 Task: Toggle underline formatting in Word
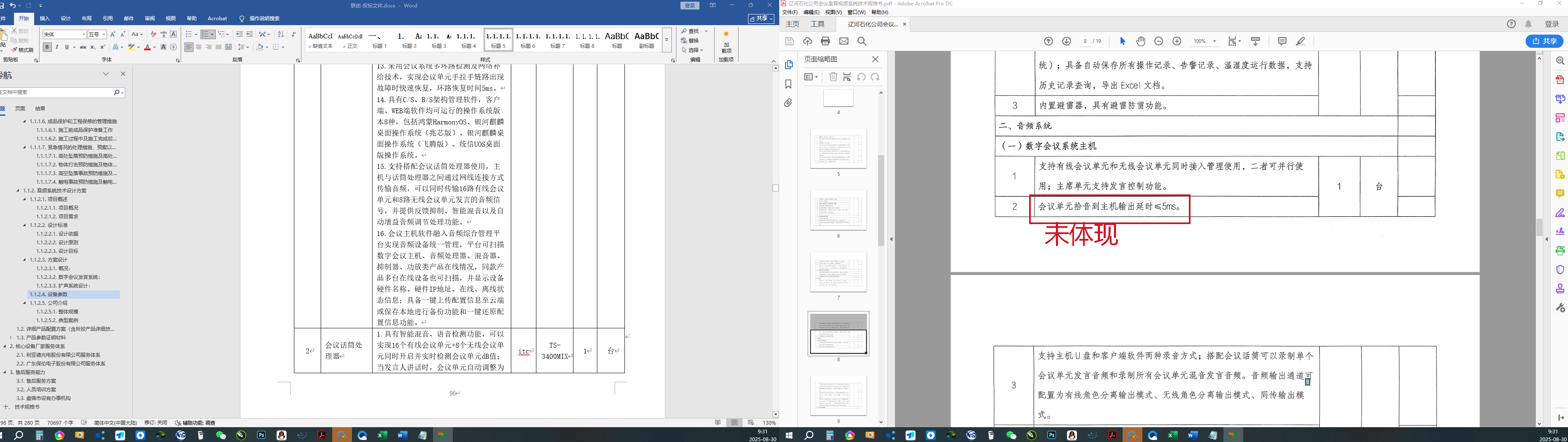[x=67, y=47]
